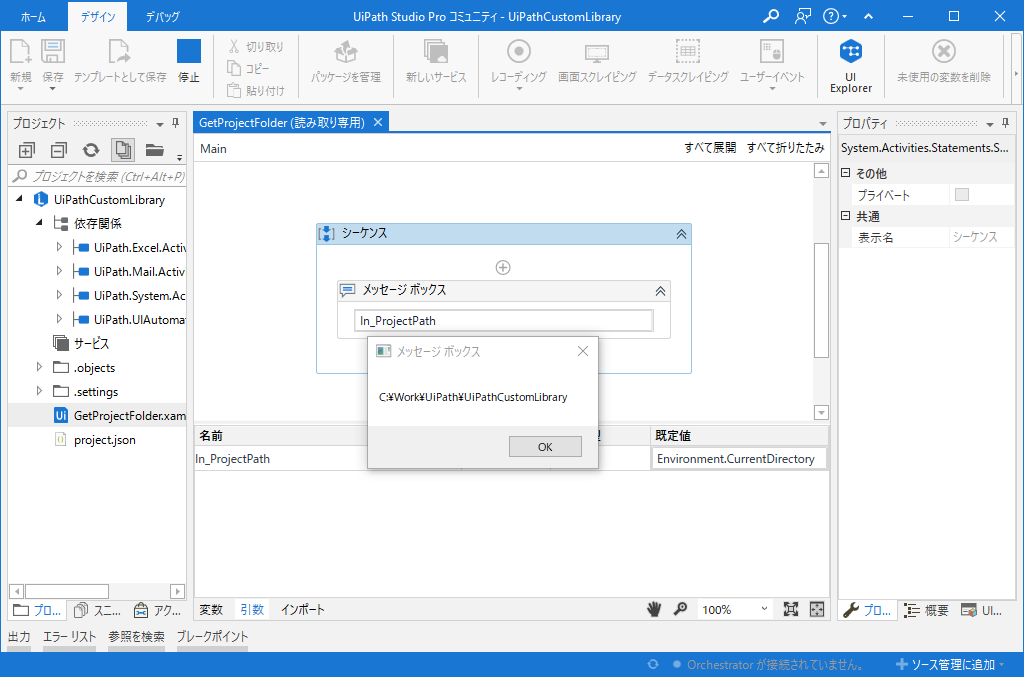
Task: Activate the pan hand tool
Action: coord(654,609)
